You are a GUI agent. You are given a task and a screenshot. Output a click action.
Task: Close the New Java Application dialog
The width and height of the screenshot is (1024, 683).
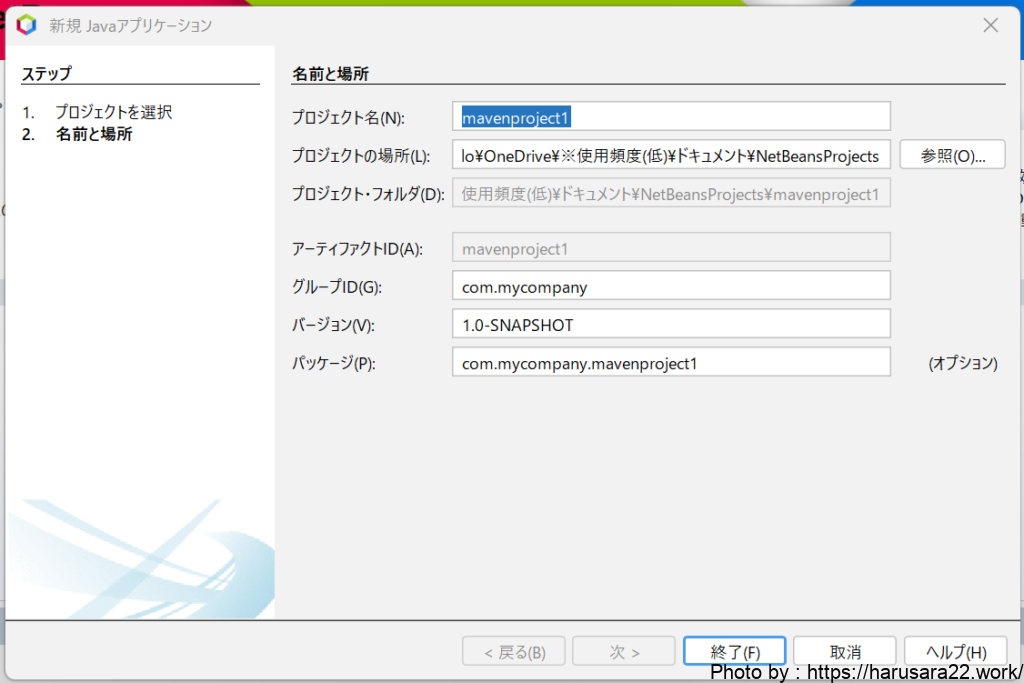click(x=990, y=25)
